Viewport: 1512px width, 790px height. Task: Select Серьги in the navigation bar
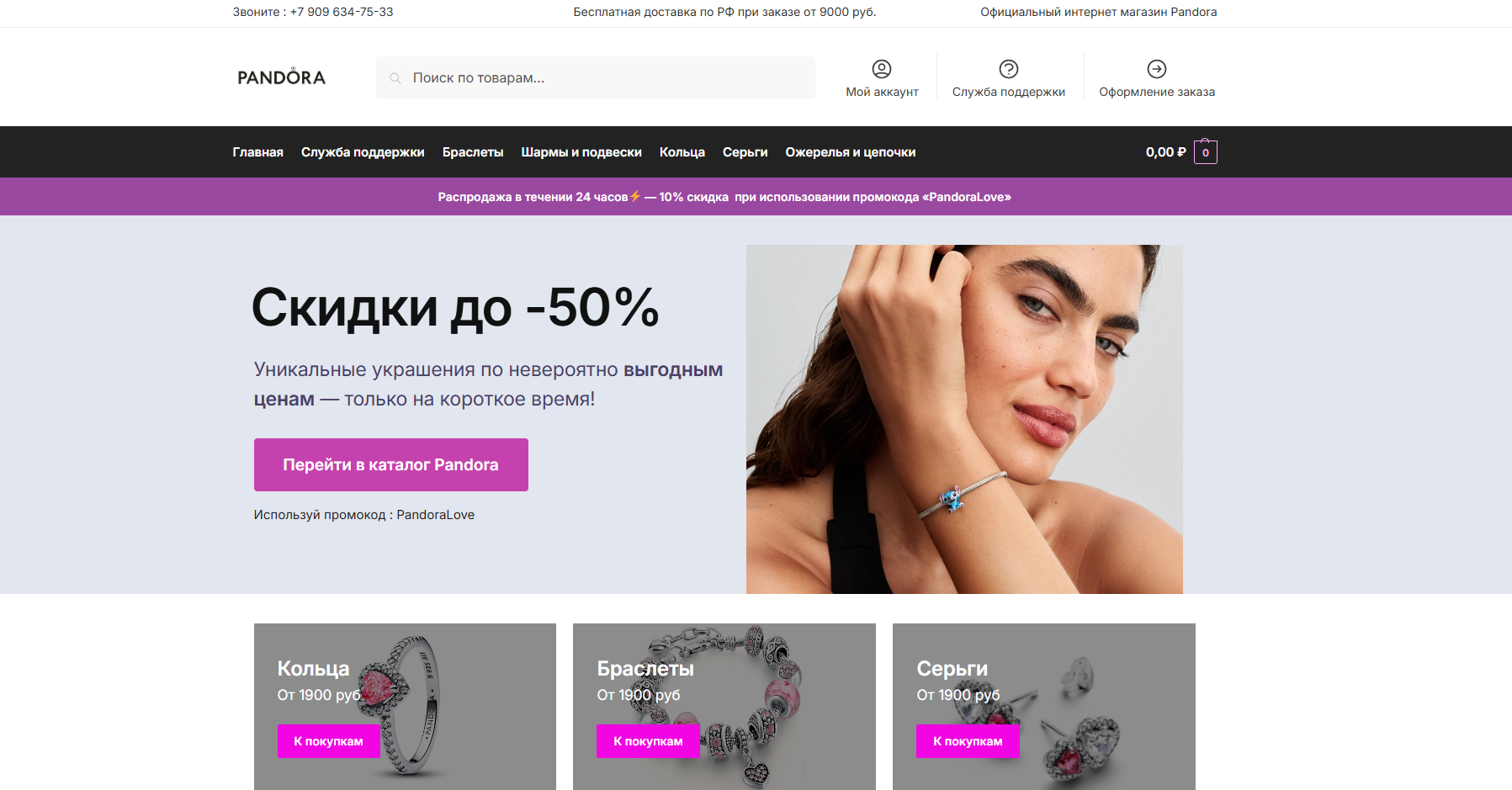[x=745, y=152]
